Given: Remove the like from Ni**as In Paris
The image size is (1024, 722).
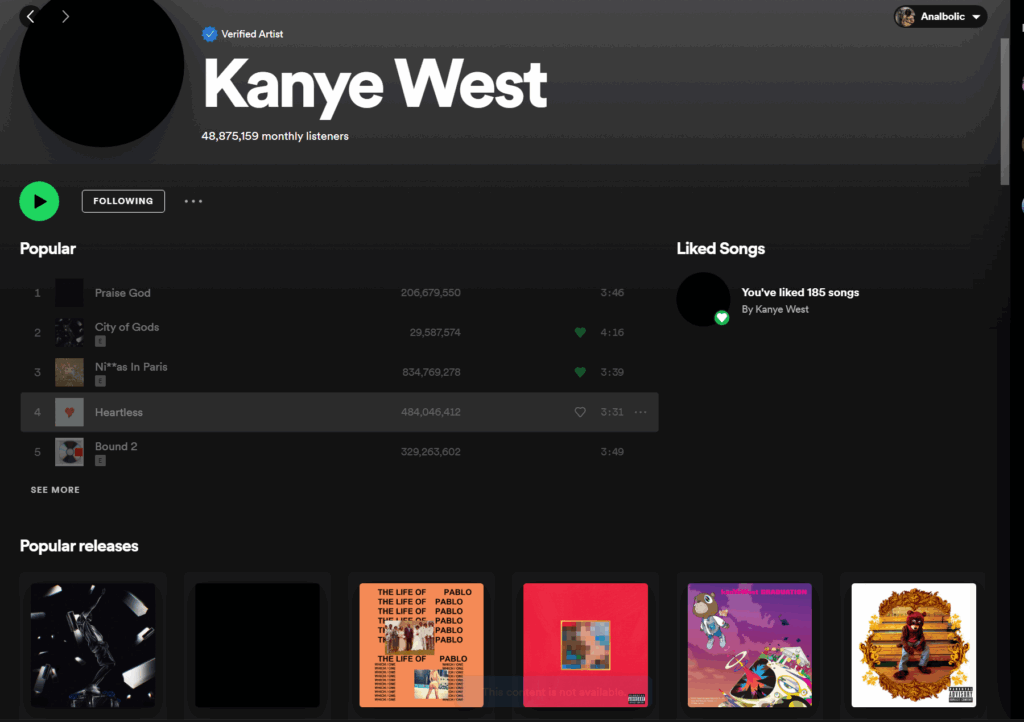Looking at the screenshot, I should point(580,372).
